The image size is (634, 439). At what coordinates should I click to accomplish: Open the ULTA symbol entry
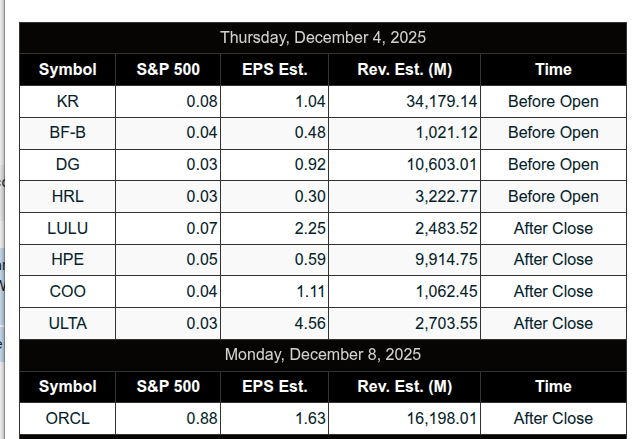click(68, 323)
